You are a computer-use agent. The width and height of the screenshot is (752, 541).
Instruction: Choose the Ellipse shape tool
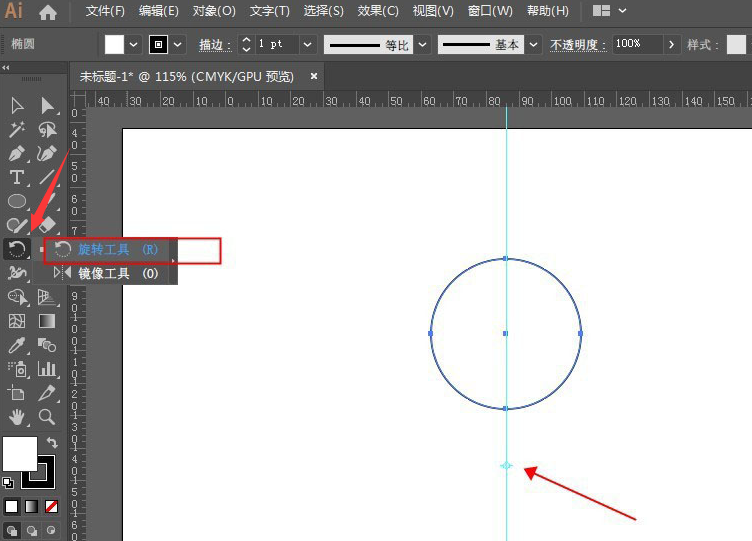(x=17, y=201)
